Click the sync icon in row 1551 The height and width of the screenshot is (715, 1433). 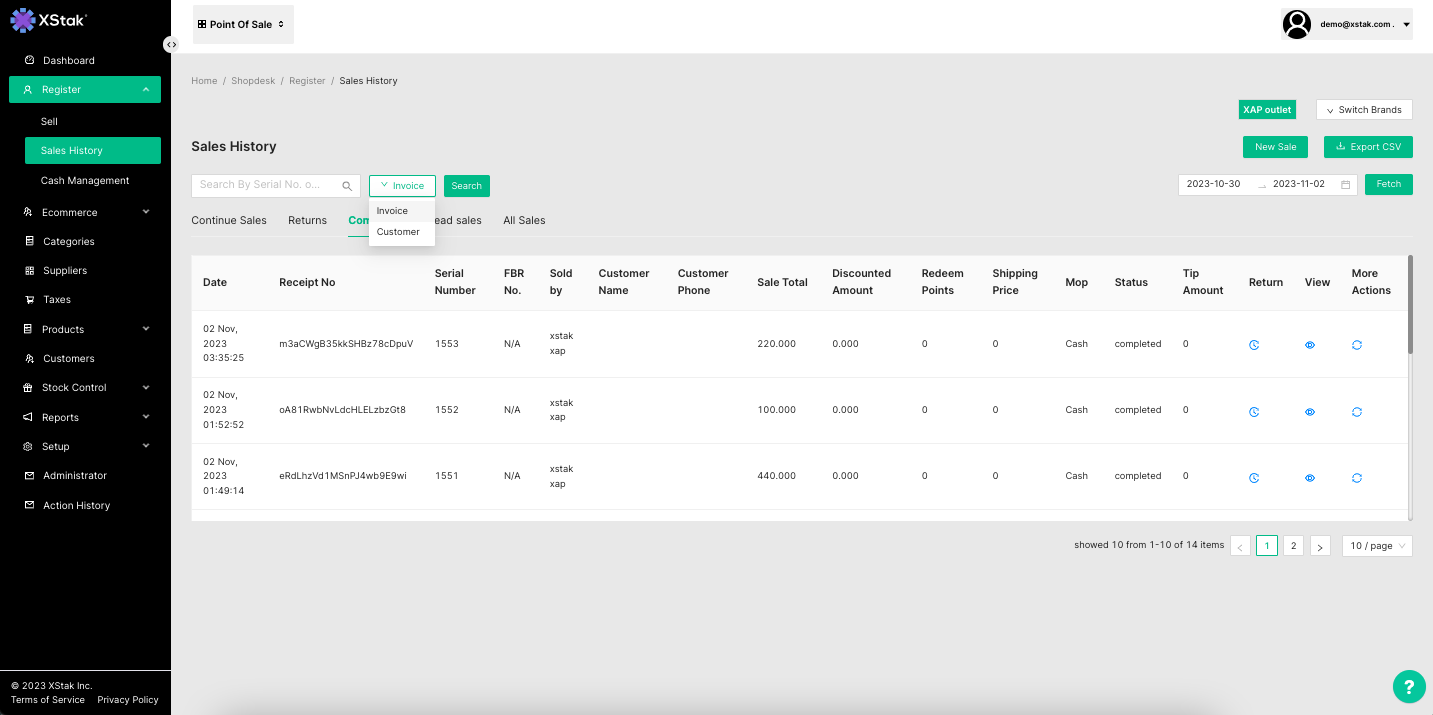[x=1357, y=478]
